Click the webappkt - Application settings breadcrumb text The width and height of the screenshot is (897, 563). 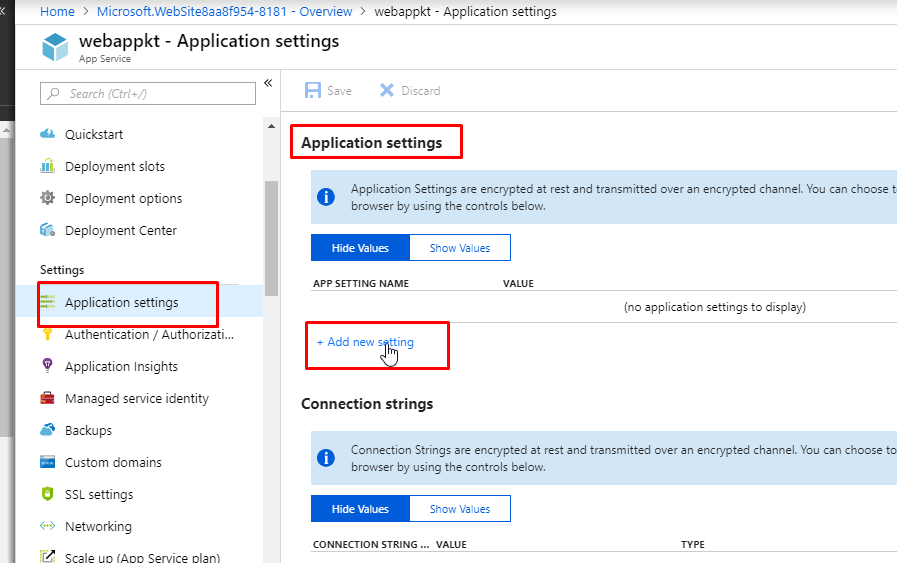tap(465, 11)
